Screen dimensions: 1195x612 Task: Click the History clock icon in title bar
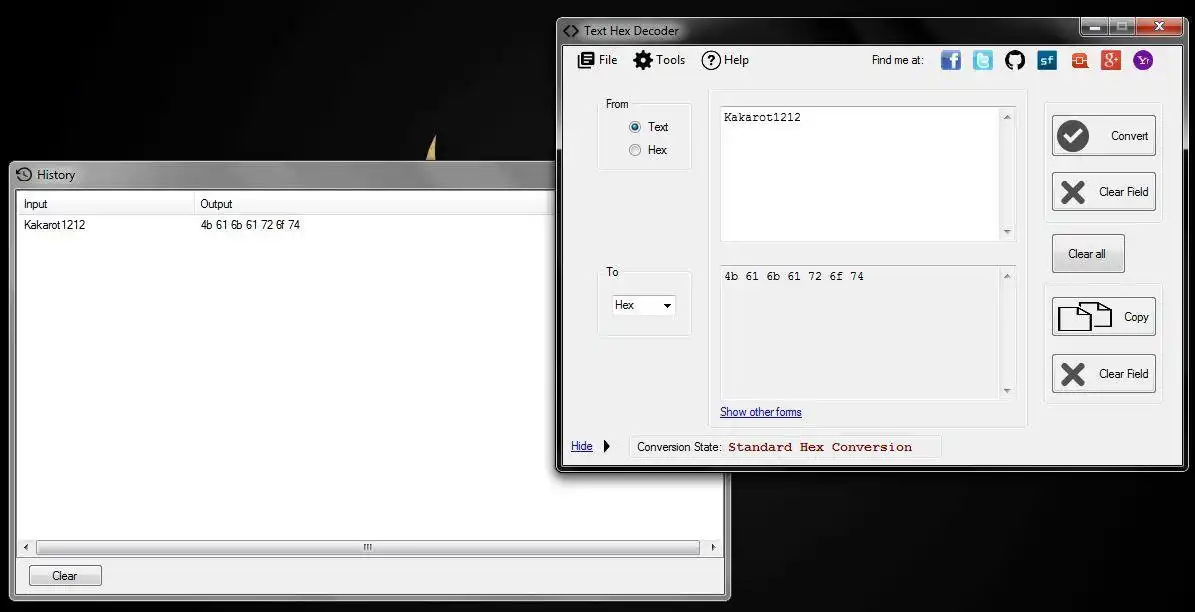(x=24, y=175)
